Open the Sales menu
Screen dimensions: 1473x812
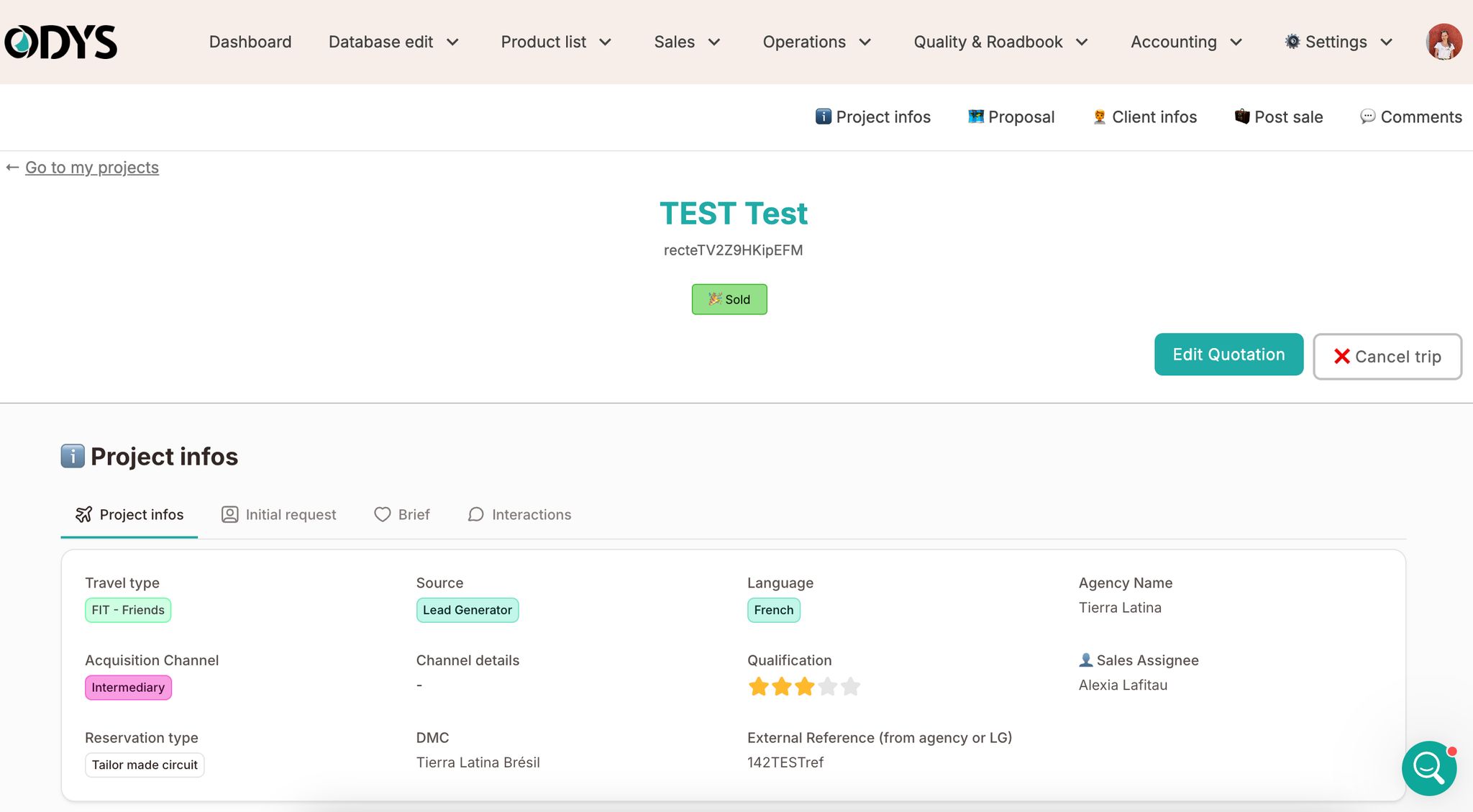tap(688, 42)
